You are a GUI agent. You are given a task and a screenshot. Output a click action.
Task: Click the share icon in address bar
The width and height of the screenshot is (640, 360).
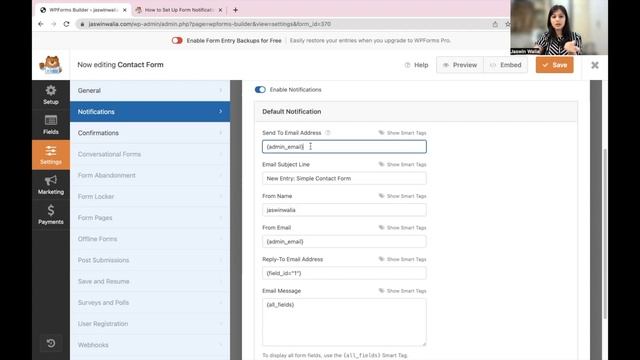[x=495, y=24]
